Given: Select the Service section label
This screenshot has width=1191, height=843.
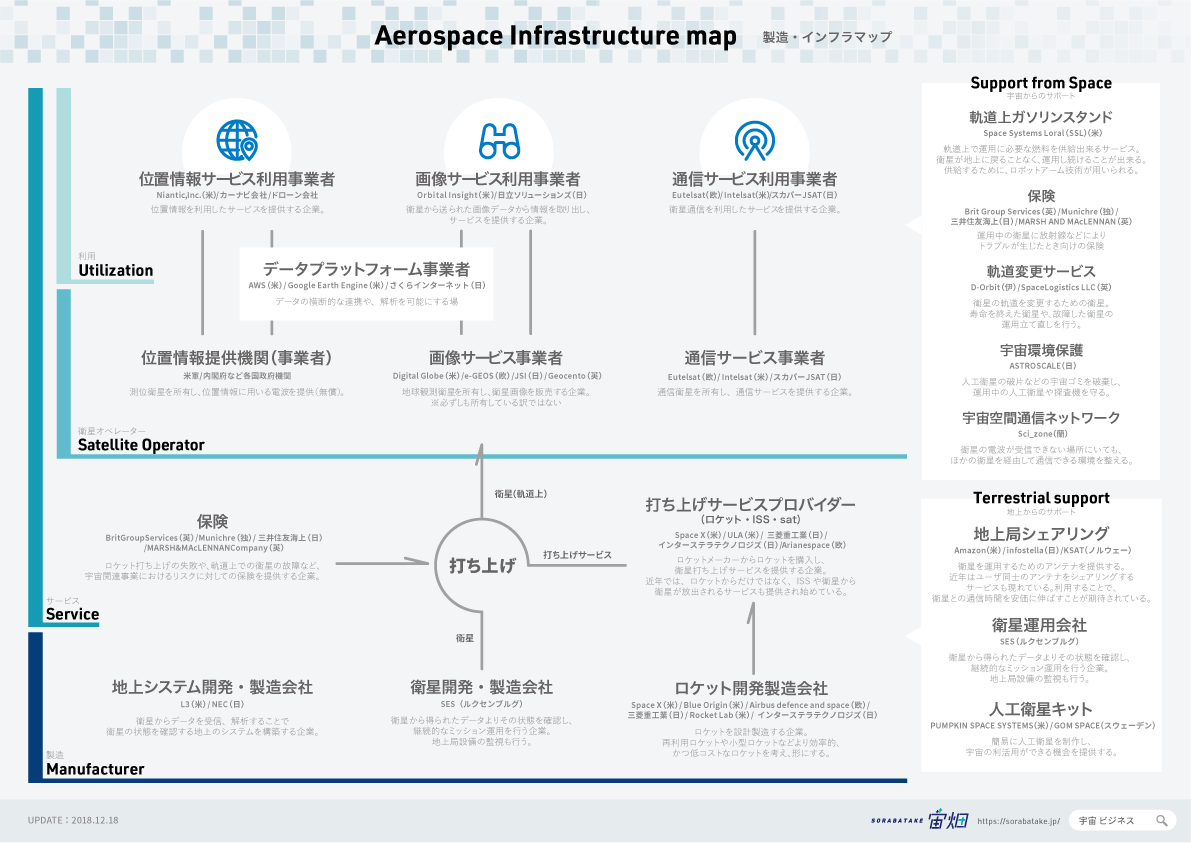Looking at the screenshot, I should [x=72, y=614].
